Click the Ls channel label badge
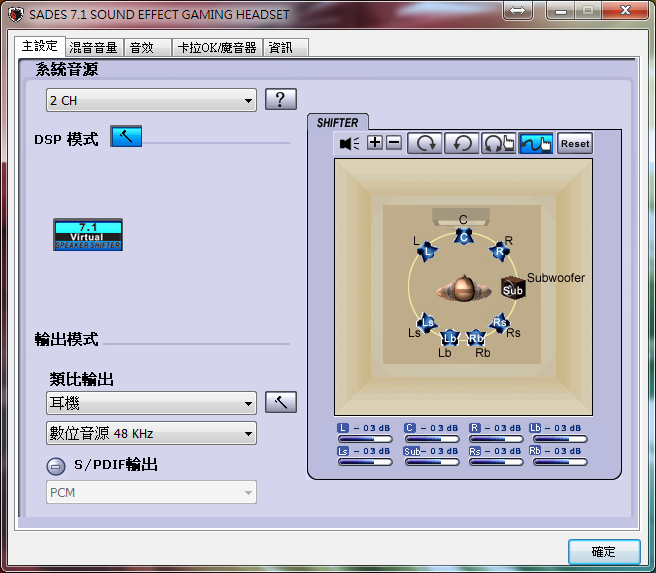The image size is (656, 573). point(343,451)
